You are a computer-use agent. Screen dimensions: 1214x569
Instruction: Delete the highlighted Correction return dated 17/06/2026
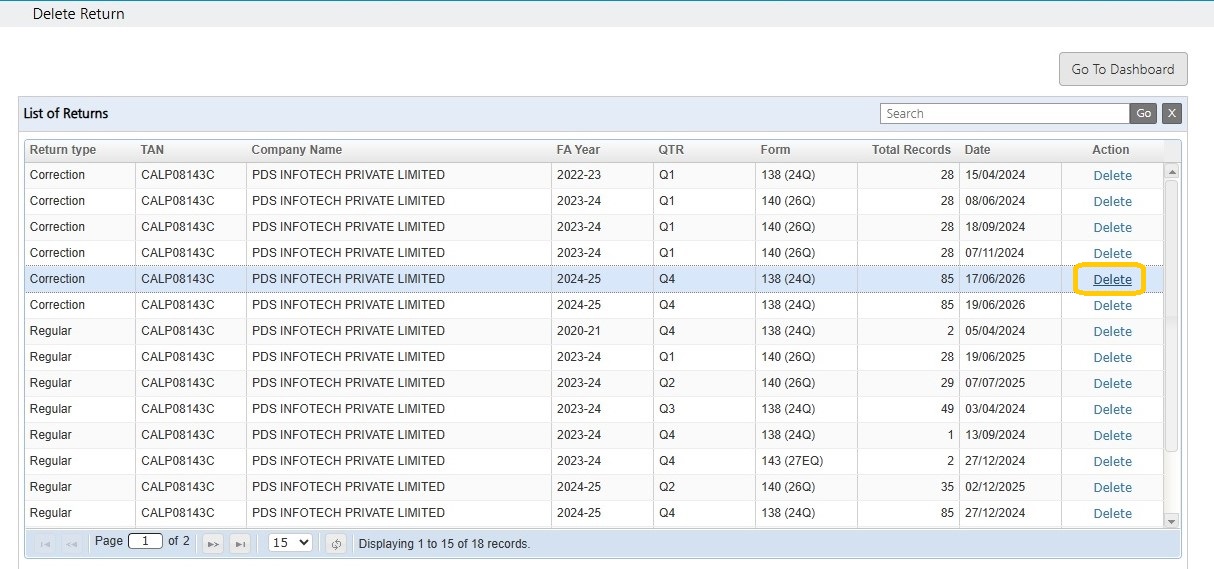tap(1112, 280)
